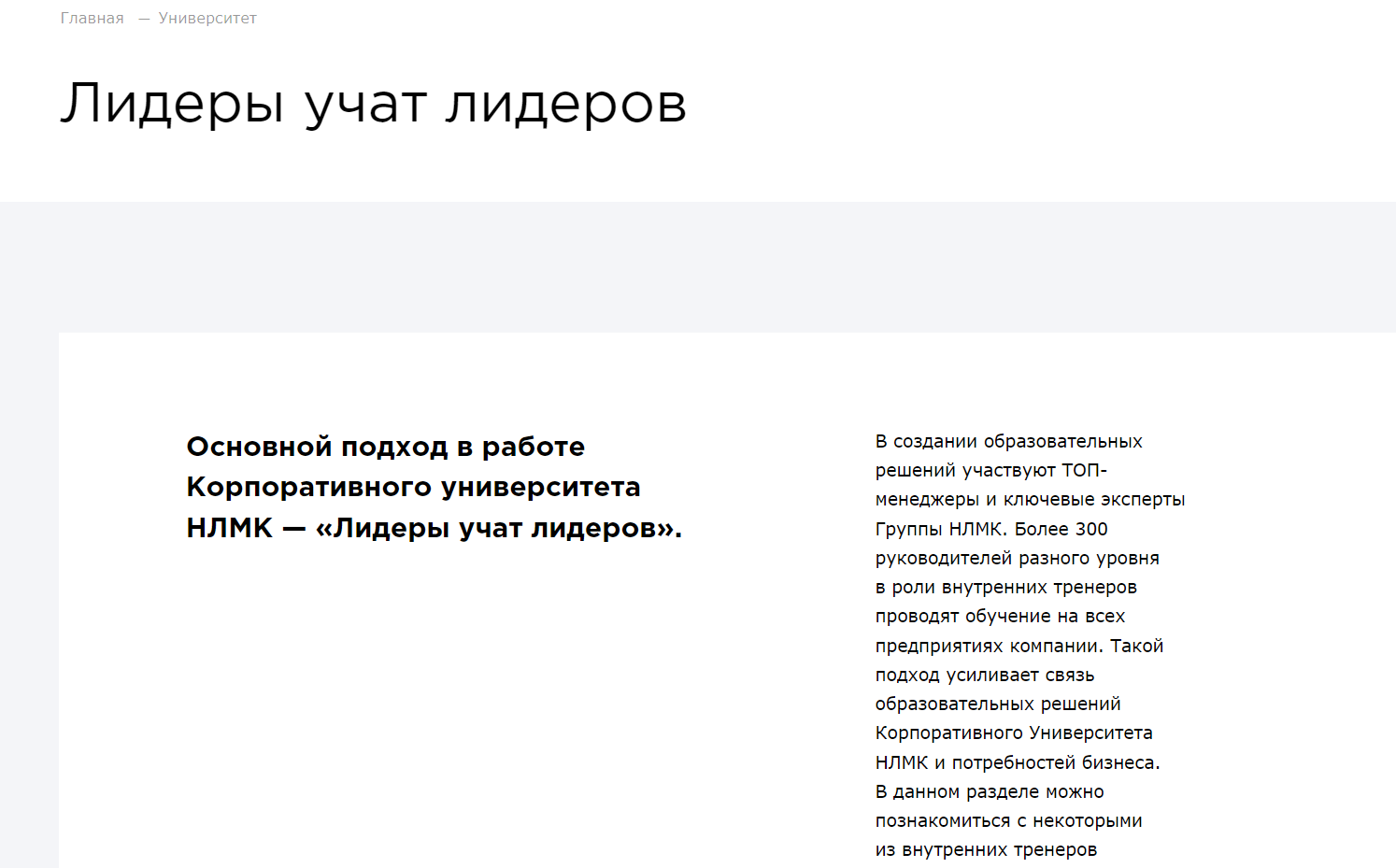Click the line В данном разделе можно
The image size is (1396, 868).
tap(990, 791)
